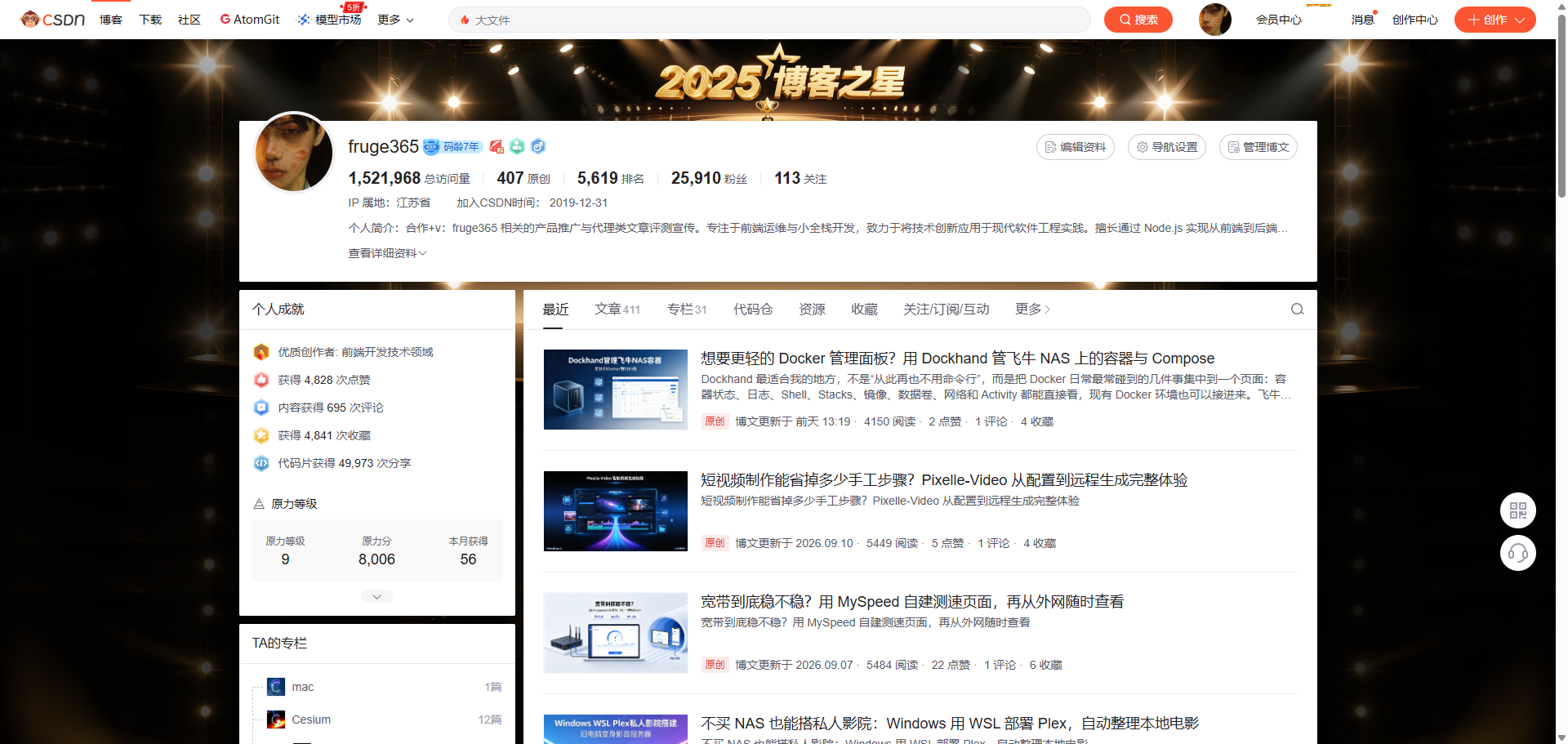Switch to the 最近 tab
The image size is (1568, 744).
pyautogui.click(x=556, y=309)
